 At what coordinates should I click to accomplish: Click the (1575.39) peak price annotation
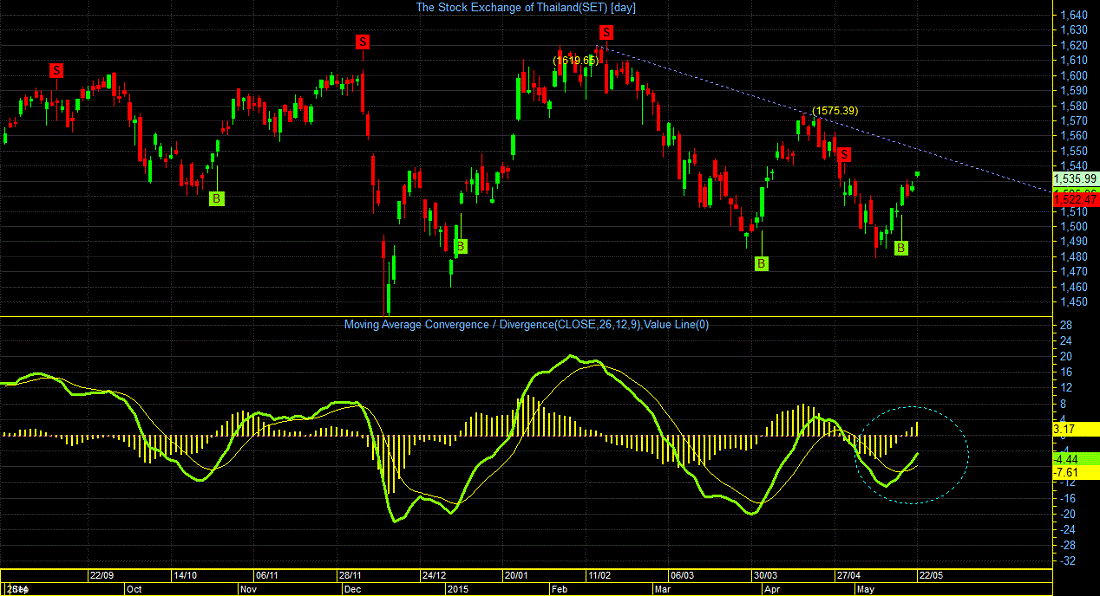(x=835, y=111)
